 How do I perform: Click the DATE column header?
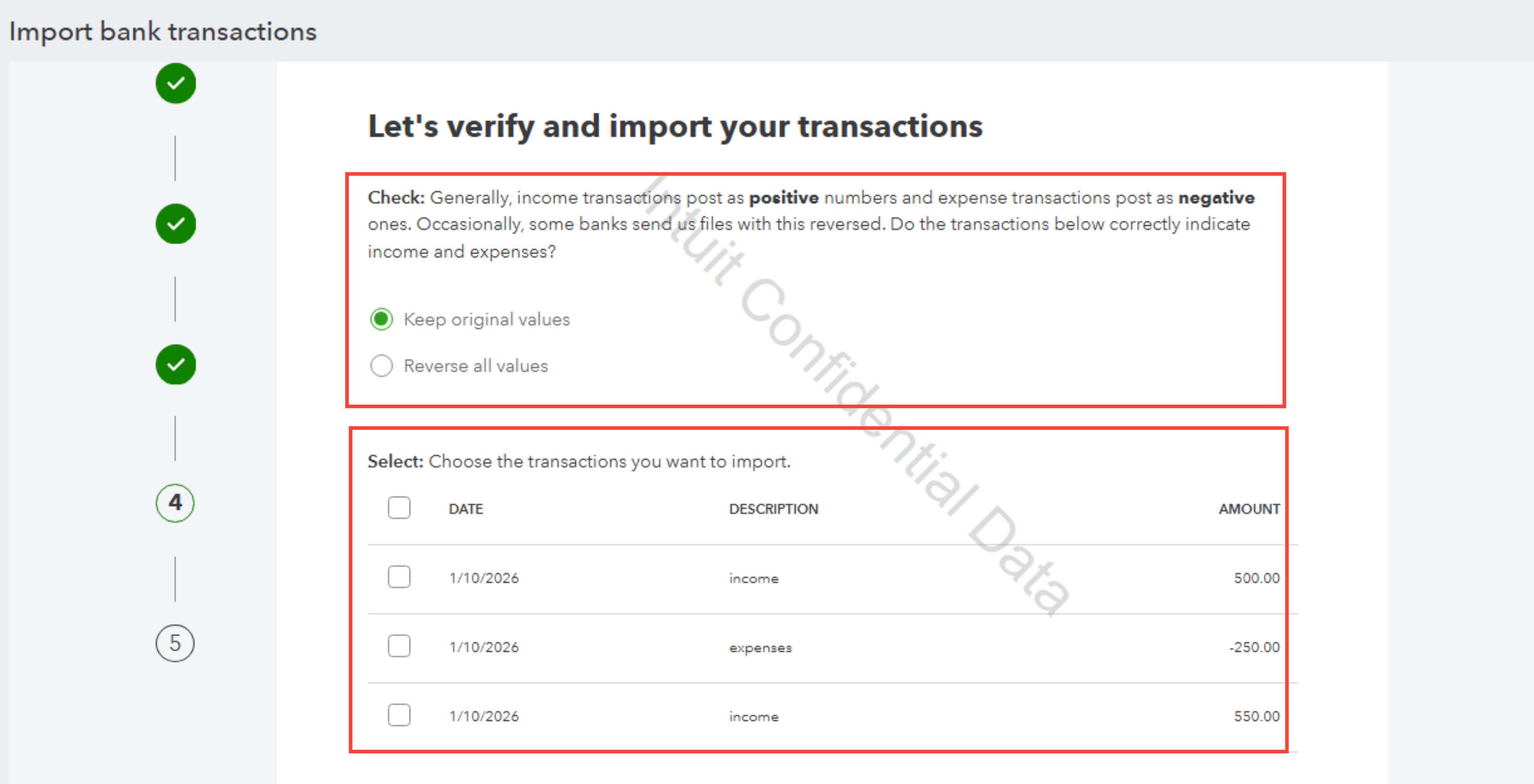466,509
